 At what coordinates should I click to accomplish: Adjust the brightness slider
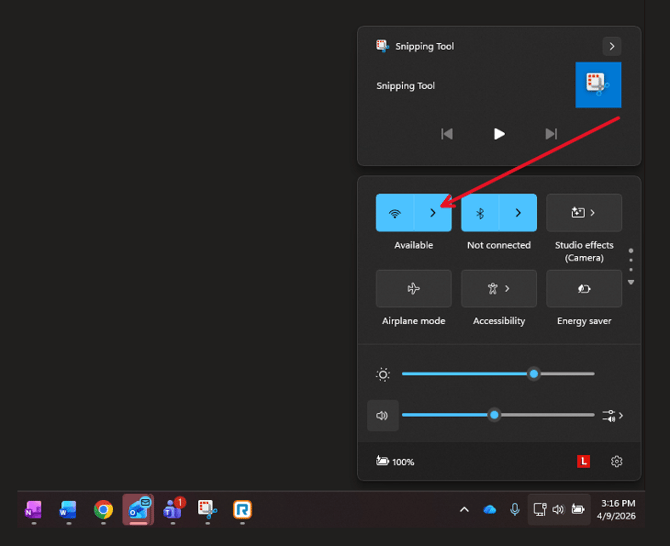[x=498, y=374]
